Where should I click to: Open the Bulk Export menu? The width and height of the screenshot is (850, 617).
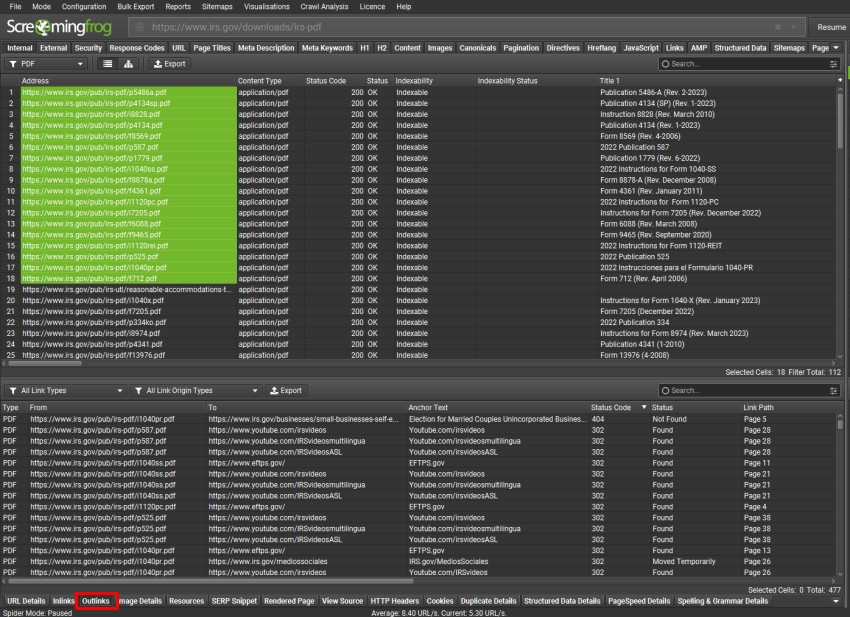pos(136,7)
